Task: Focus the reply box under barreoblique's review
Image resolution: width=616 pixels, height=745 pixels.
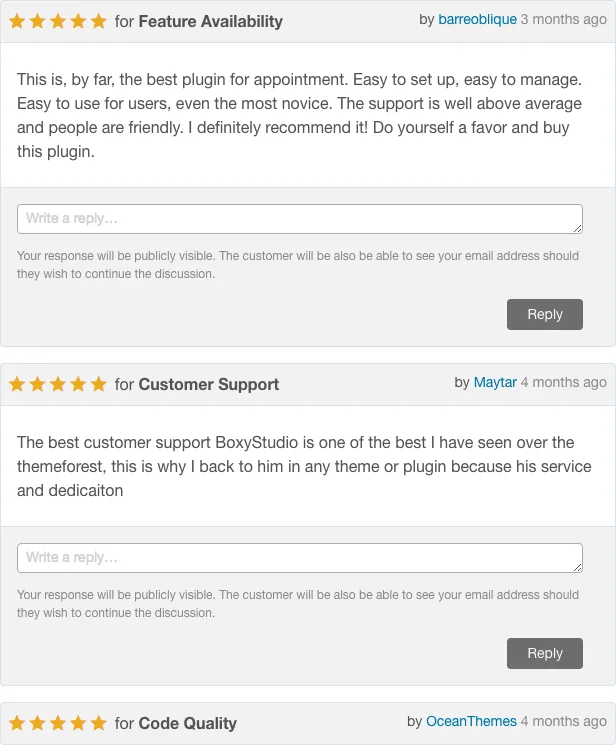Action: coord(299,219)
